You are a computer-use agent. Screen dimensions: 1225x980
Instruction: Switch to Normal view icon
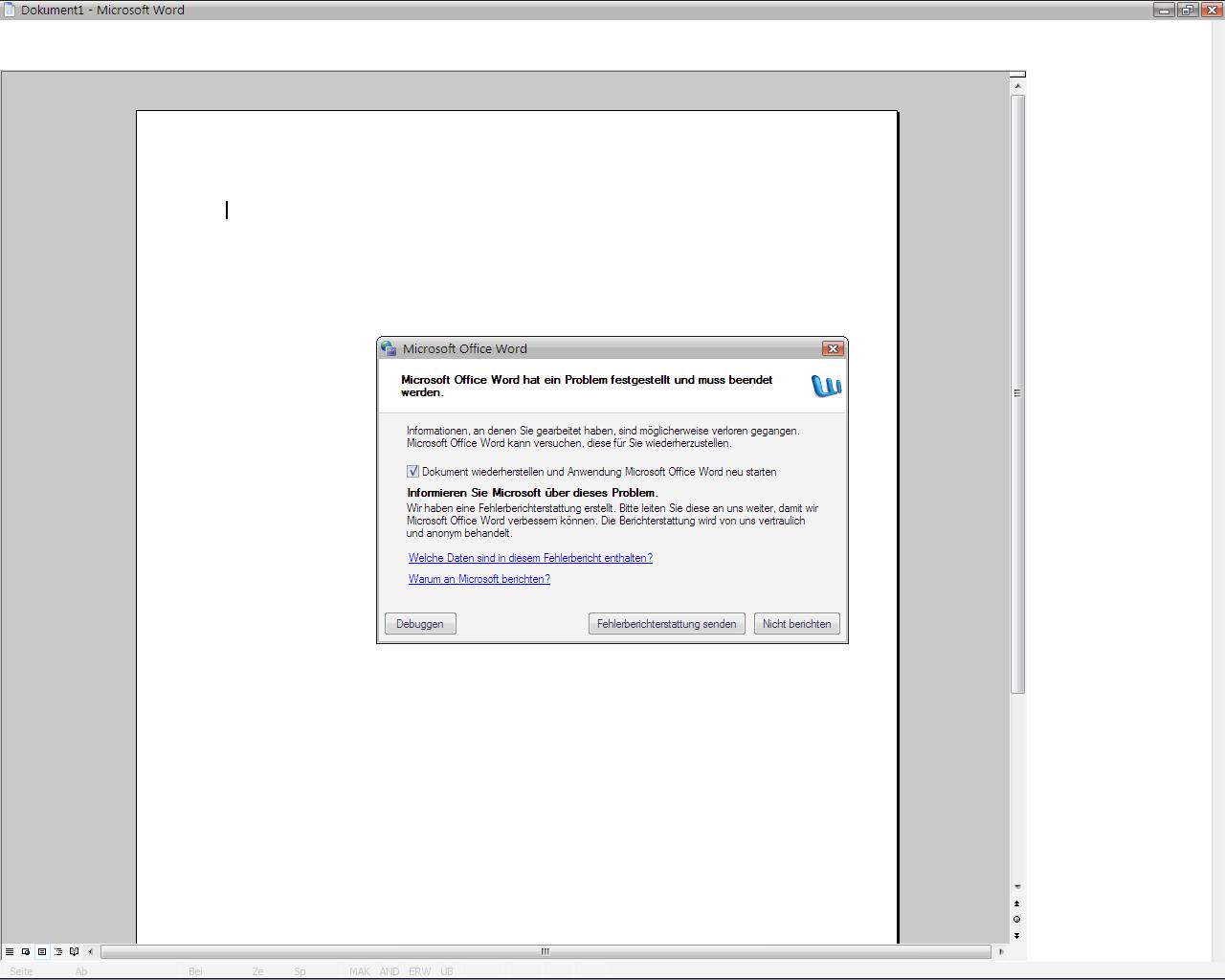[x=10, y=951]
